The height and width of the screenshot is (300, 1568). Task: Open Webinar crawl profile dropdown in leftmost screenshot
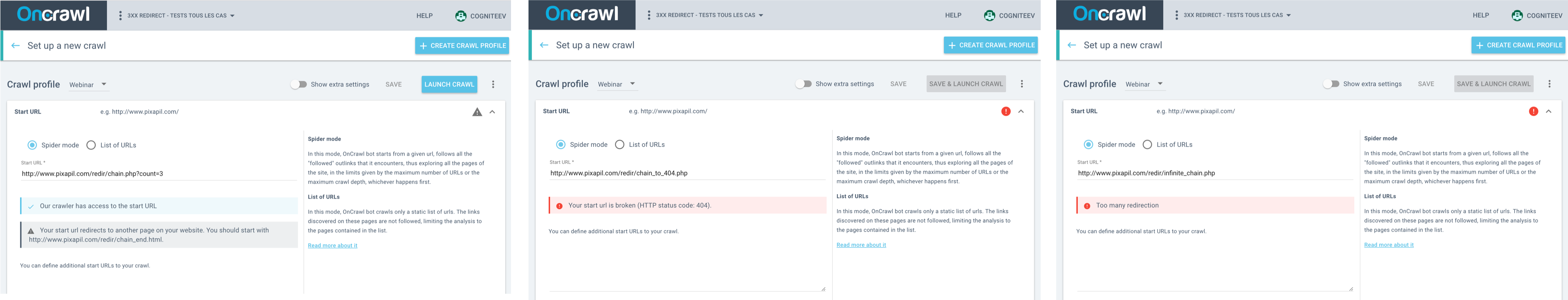[x=88, y=85]
